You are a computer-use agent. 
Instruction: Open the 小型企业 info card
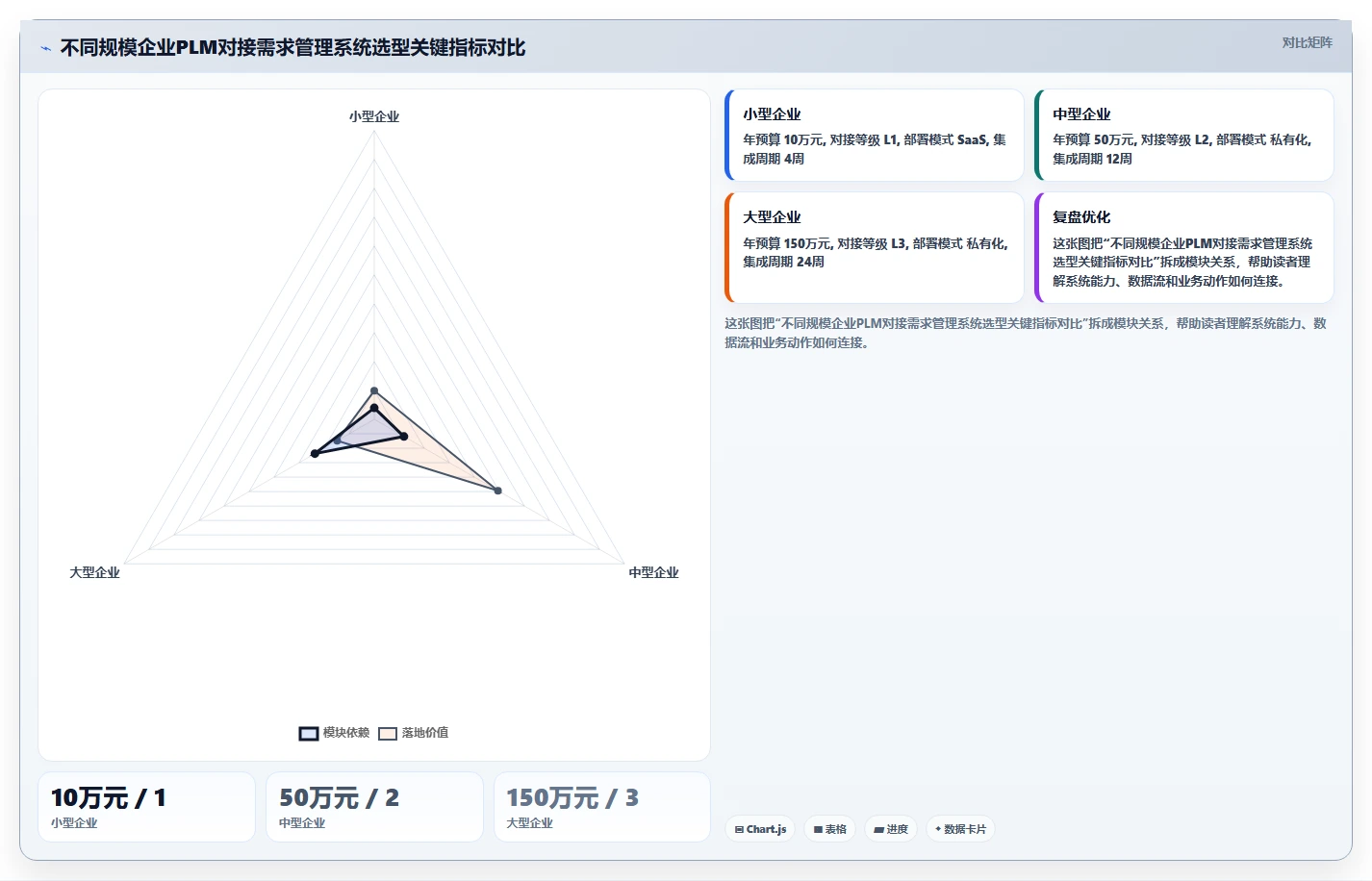pos(875,136)
